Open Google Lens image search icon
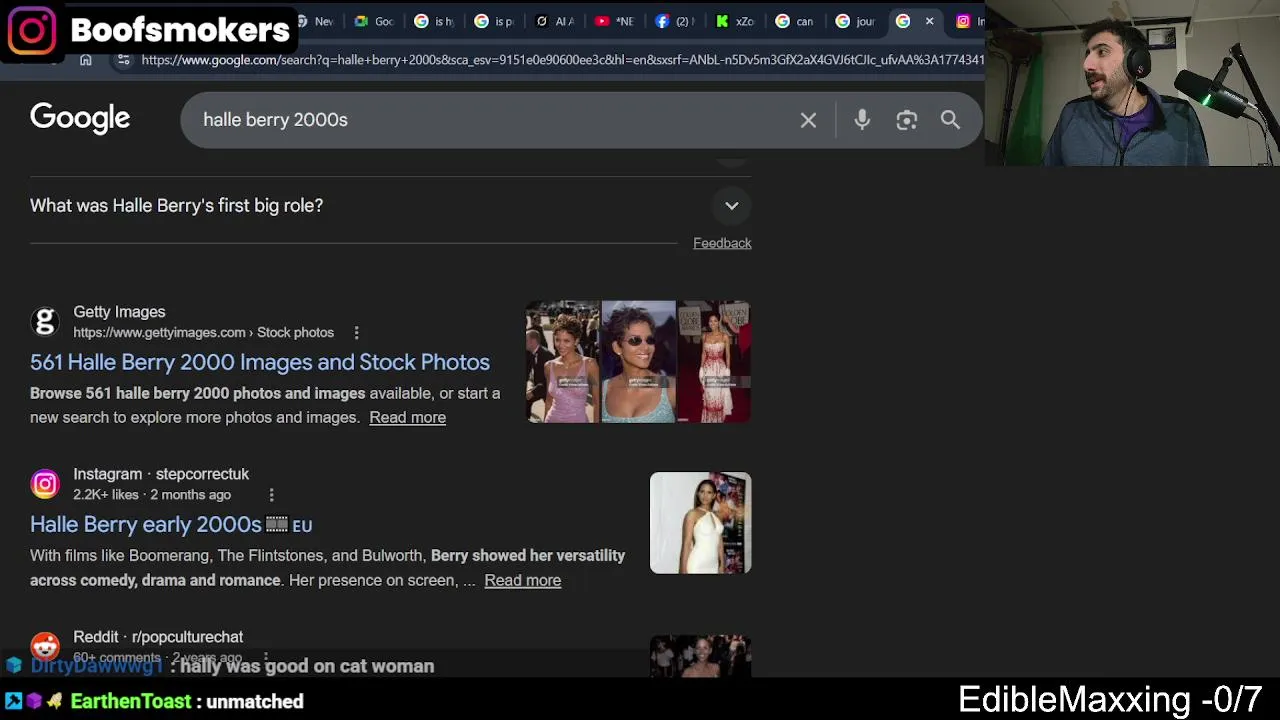The width and height of the screenshot is (1280, 720). tap(906, 120)
